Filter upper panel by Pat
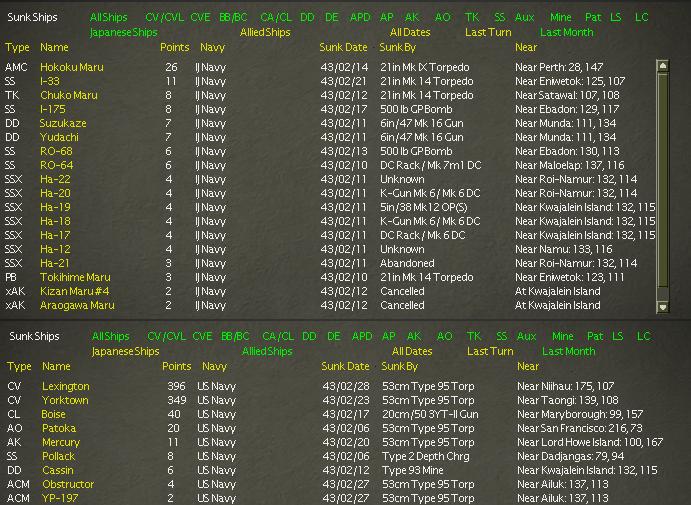This screenshot has height=505, width=691. pyautogui.click(x=593, y=17)
